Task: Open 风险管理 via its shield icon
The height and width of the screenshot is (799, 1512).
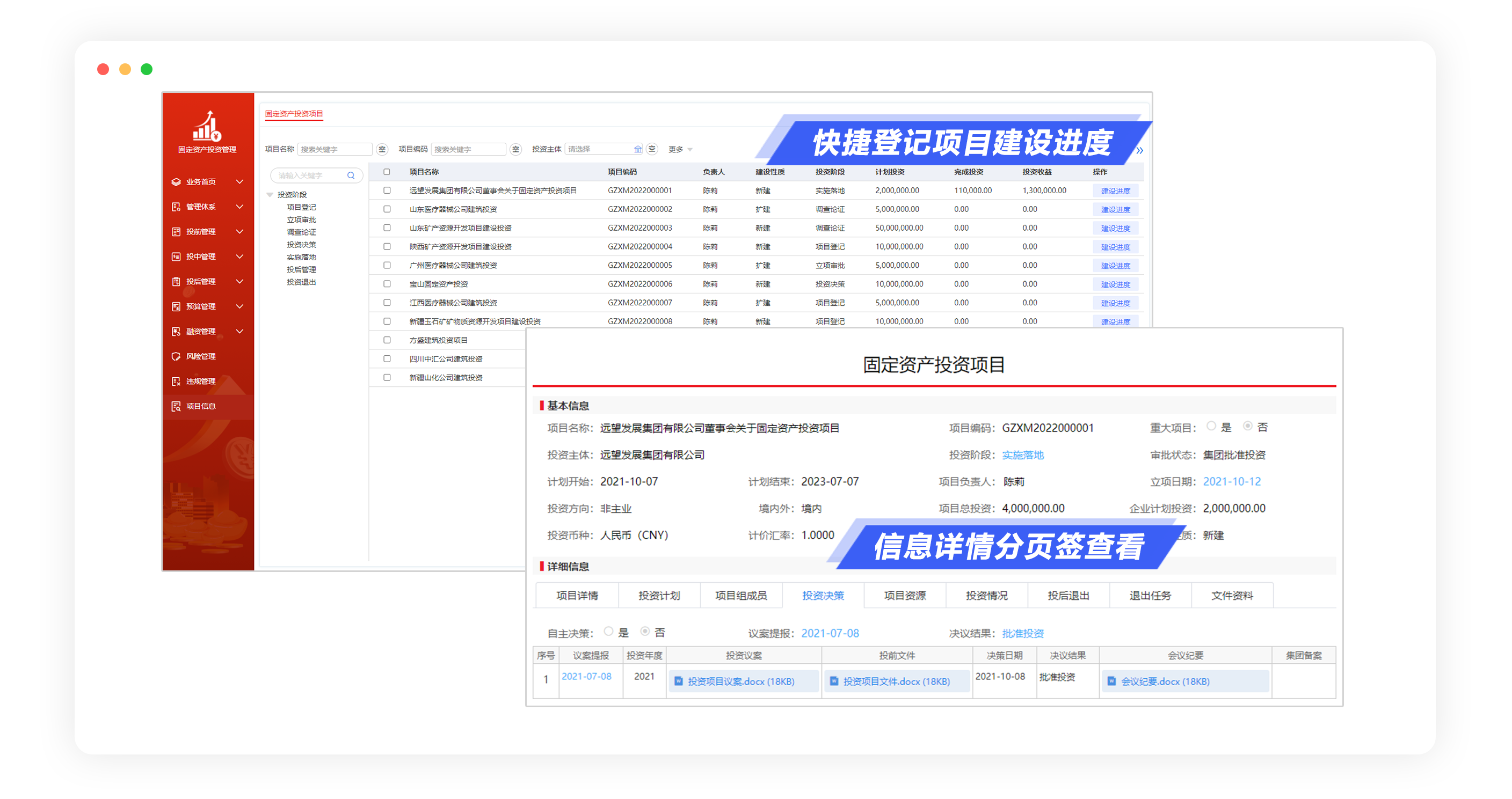Action: pyautogui.click(x=176, y=356)
